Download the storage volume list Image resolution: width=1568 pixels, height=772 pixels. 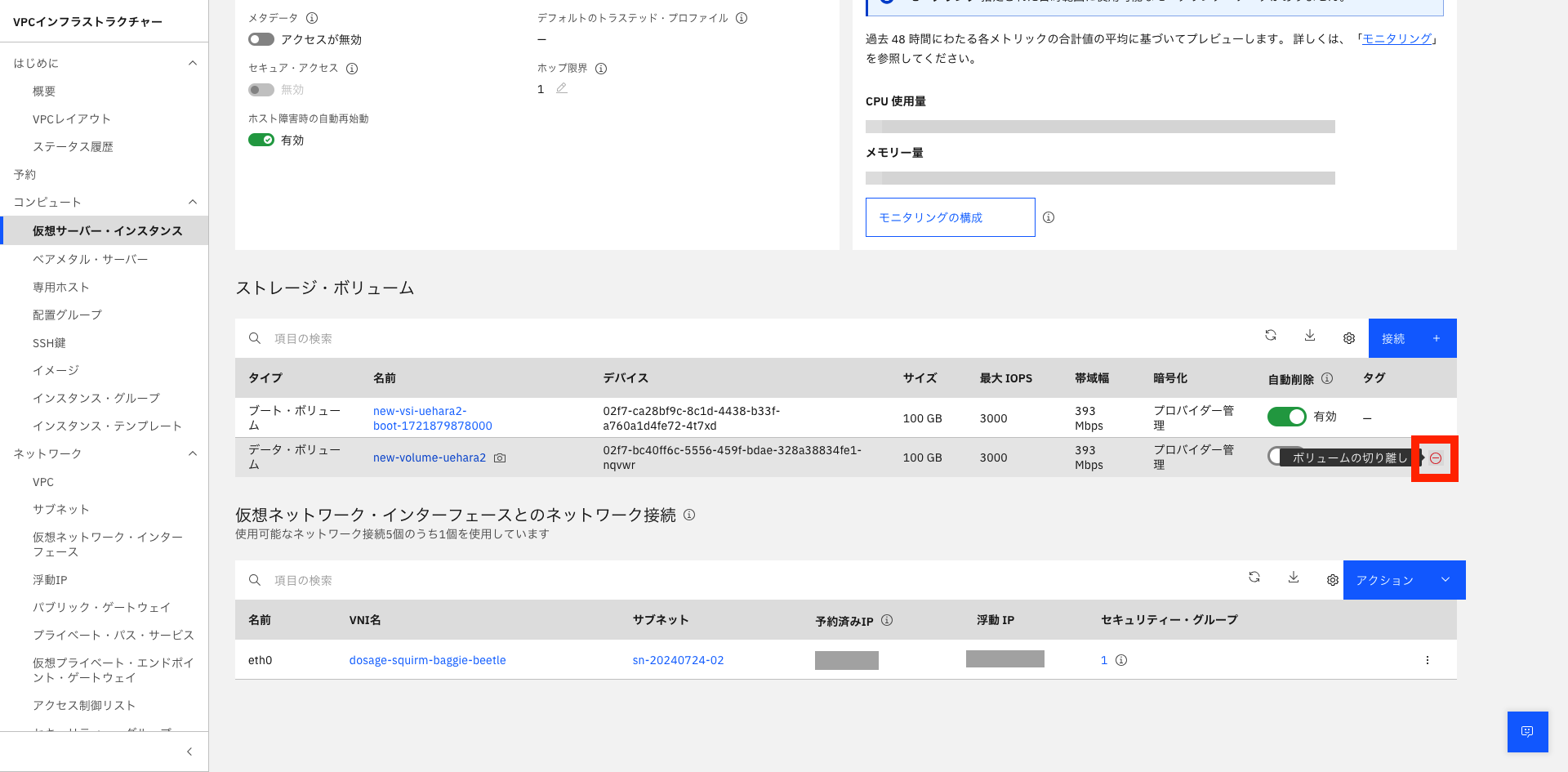tap(1310, 336)
